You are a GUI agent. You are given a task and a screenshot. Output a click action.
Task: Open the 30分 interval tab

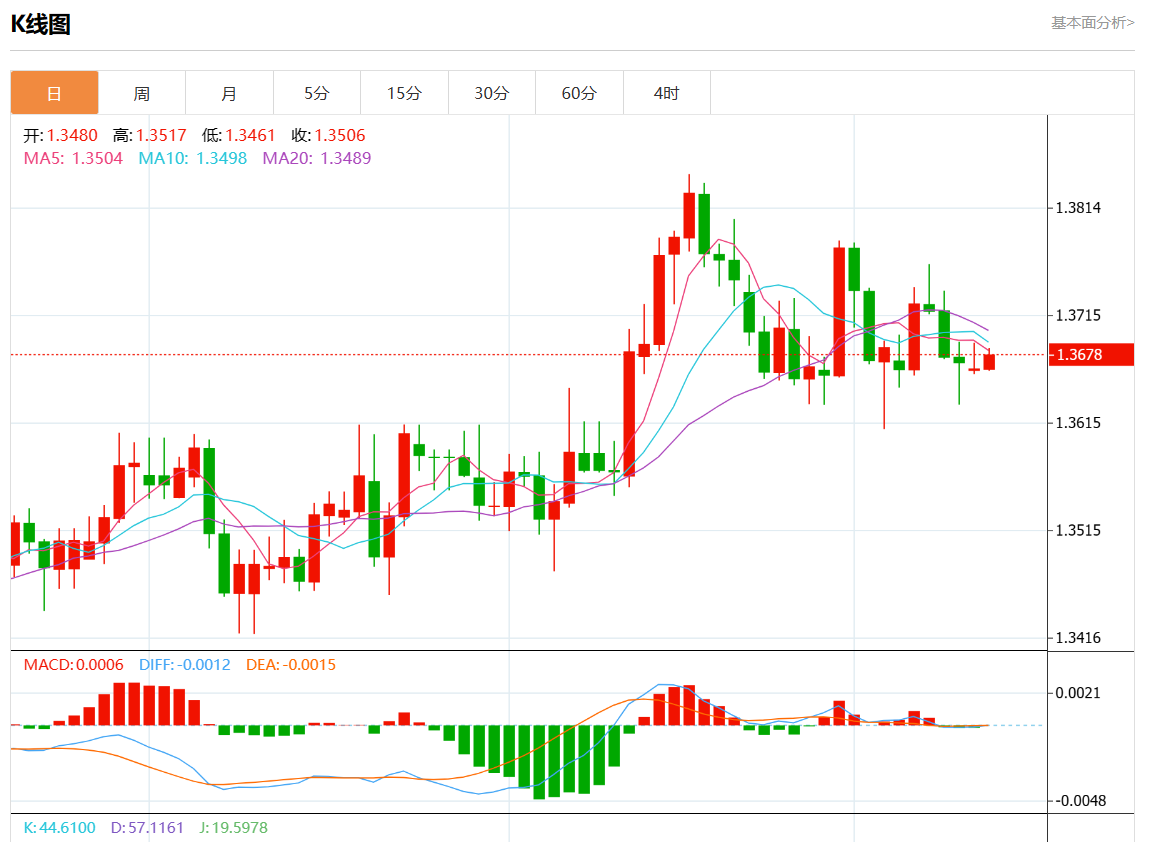(x=492, y=93)
